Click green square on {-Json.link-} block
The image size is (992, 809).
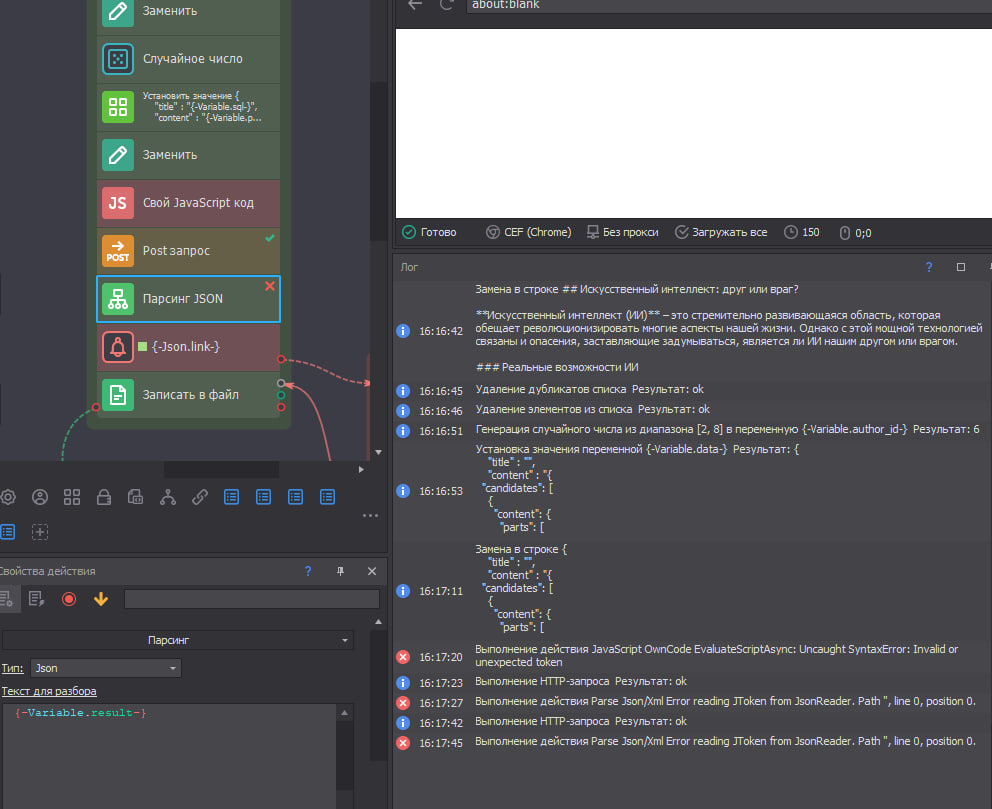point(142,347)
